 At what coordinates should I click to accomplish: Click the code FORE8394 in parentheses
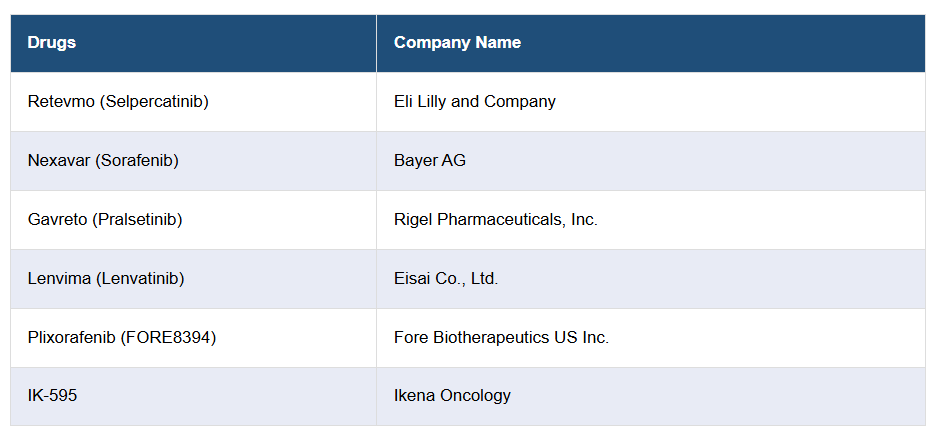tap(168, 338)
